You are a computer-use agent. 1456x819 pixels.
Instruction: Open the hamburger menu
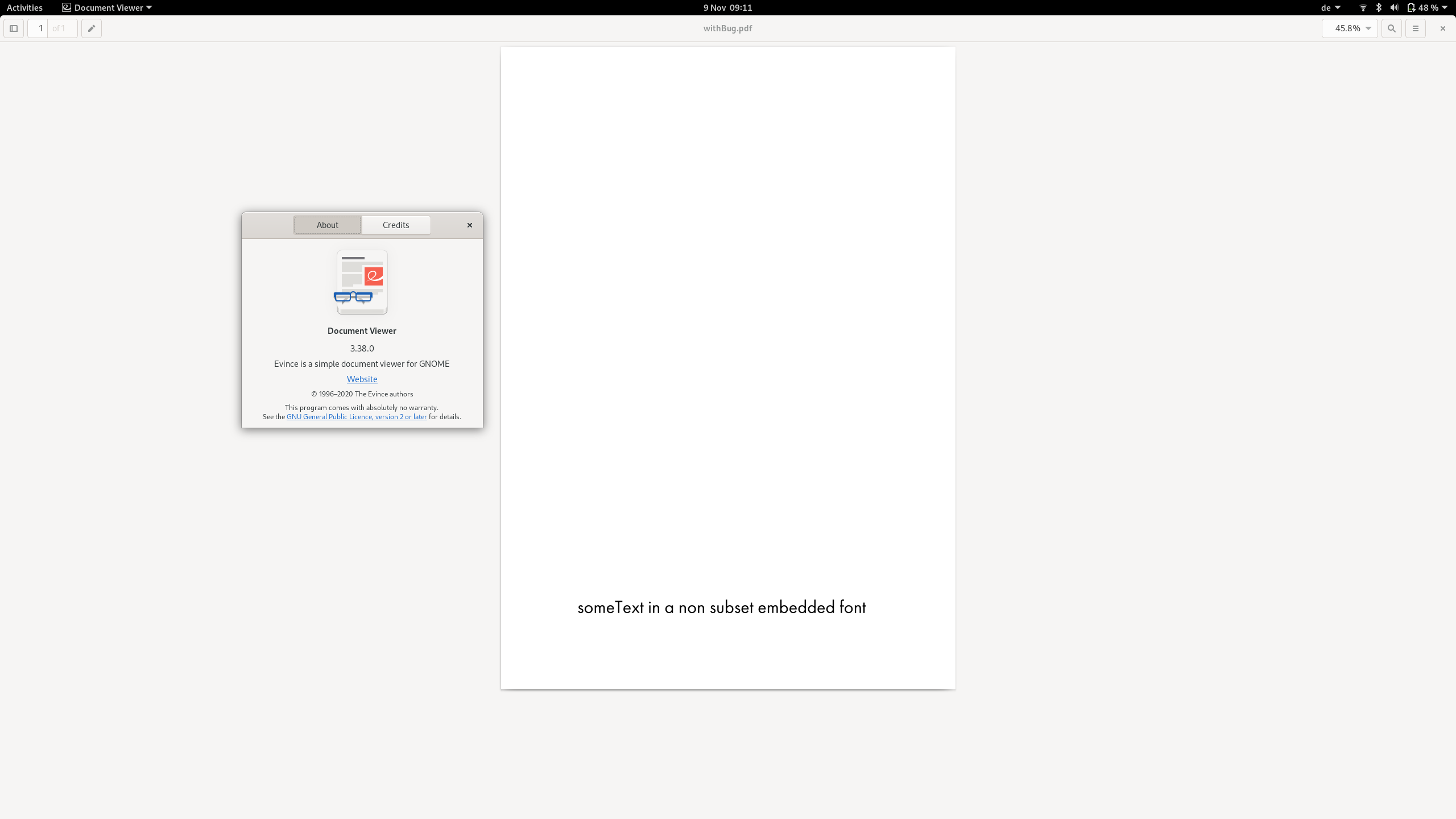[x=1416, y=28]
